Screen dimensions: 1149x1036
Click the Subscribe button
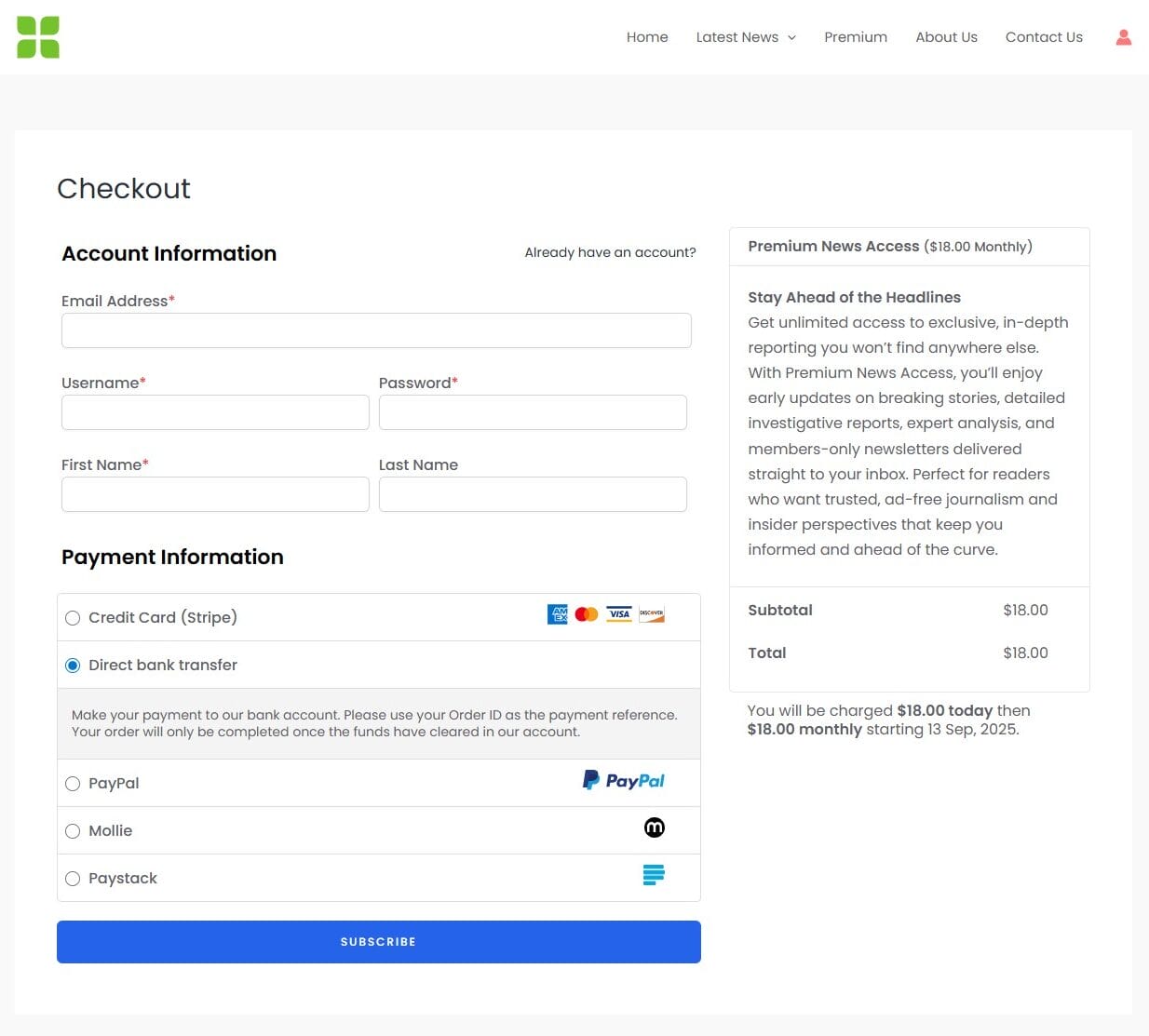click(x=379, y=942)
